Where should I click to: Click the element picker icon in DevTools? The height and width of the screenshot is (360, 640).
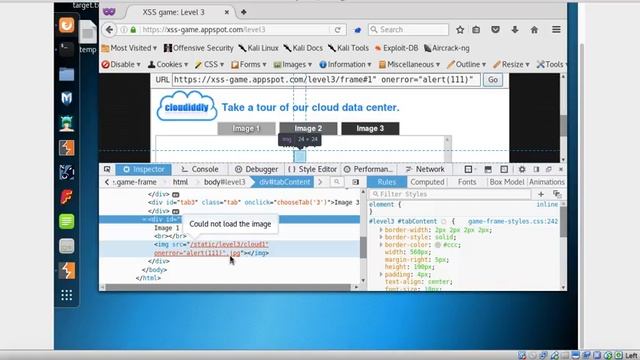pyautogui.click(x=107, y=169)
